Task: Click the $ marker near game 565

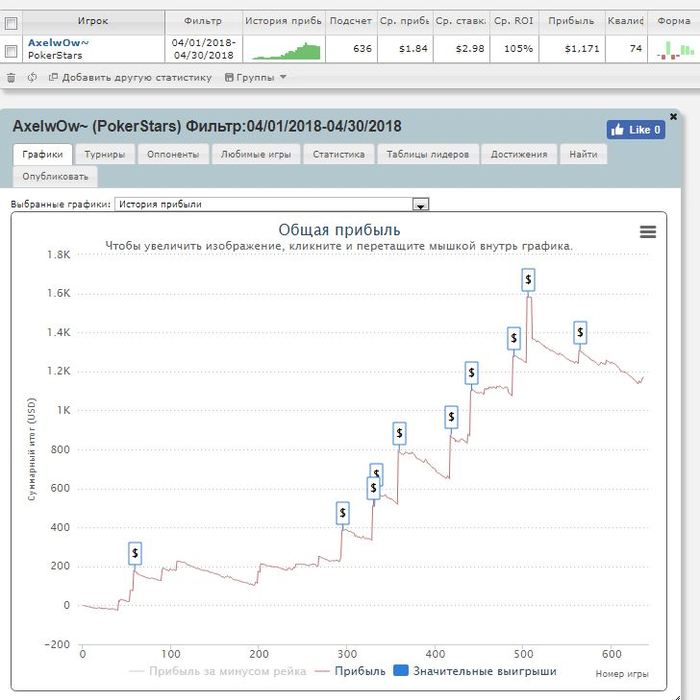Action: [580, 332]
